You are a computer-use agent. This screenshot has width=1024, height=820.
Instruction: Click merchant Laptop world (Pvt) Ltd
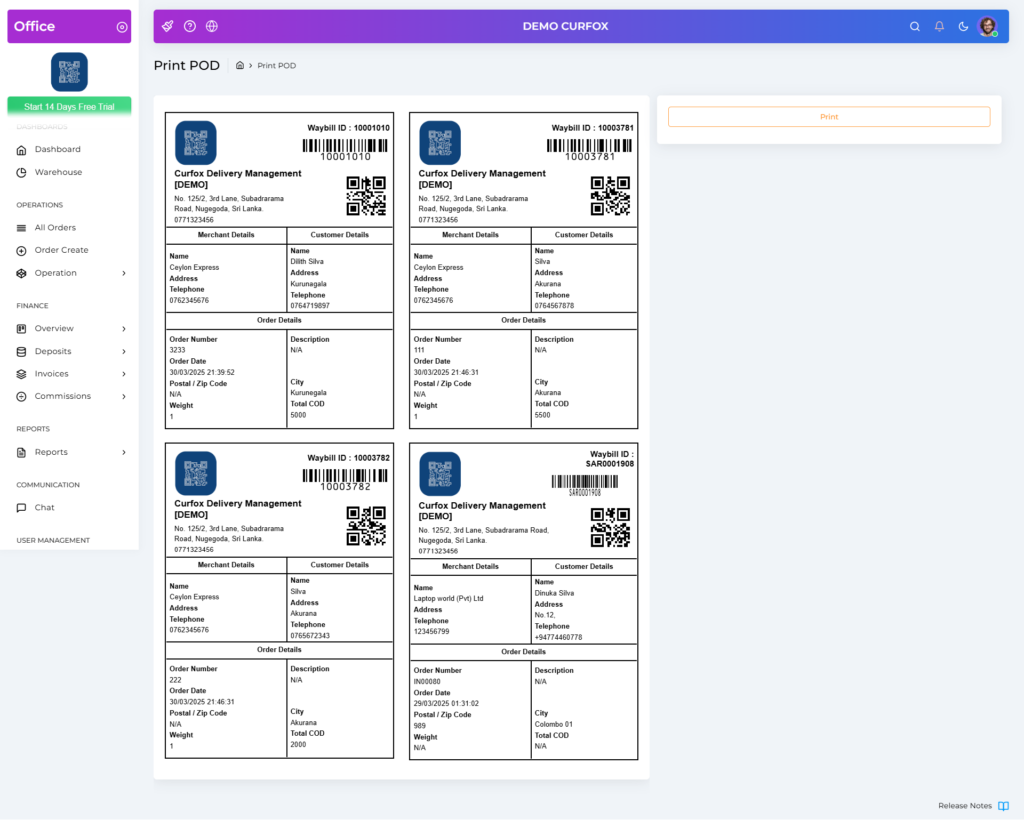(x=448, y=599)
